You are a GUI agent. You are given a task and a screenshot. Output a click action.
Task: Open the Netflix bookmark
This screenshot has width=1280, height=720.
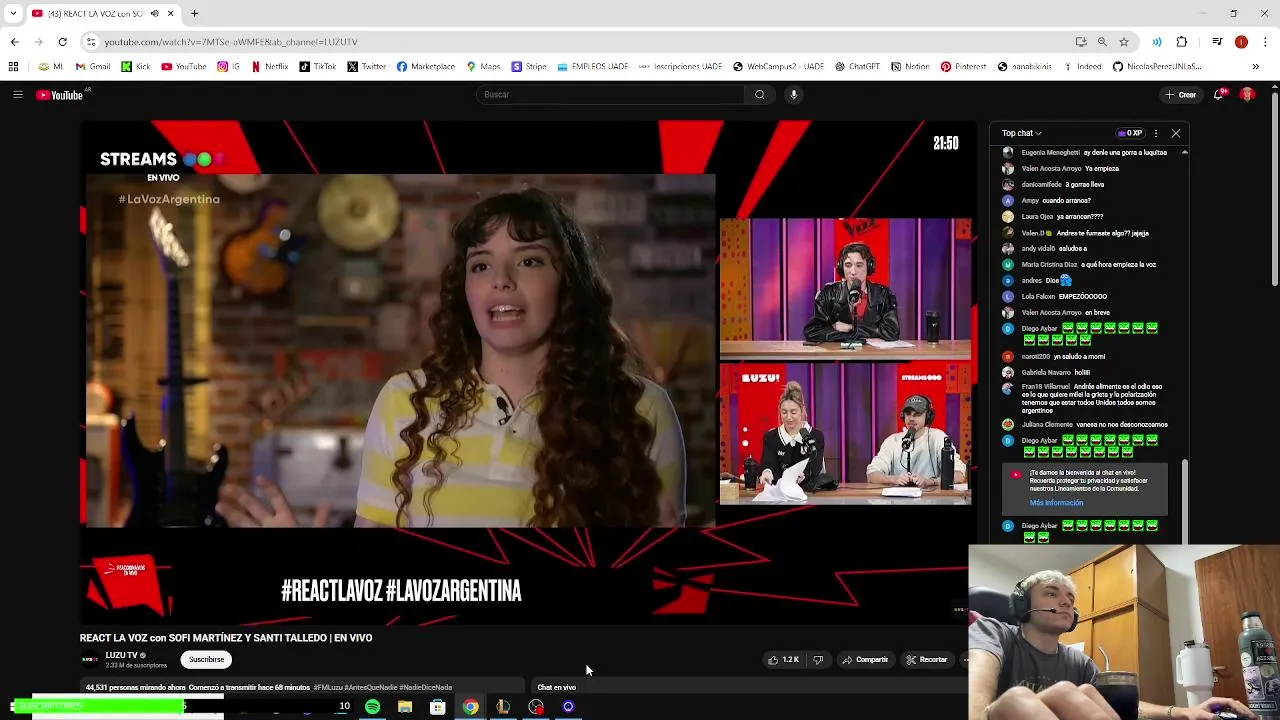(269, 67)
